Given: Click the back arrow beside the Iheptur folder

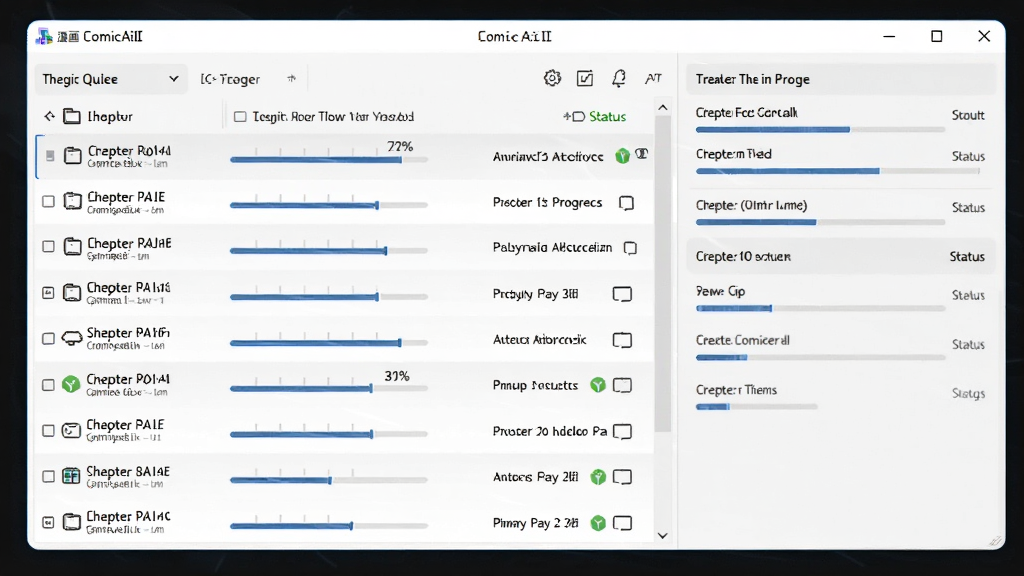Looking at the screenshot, I should coord(50,116).
